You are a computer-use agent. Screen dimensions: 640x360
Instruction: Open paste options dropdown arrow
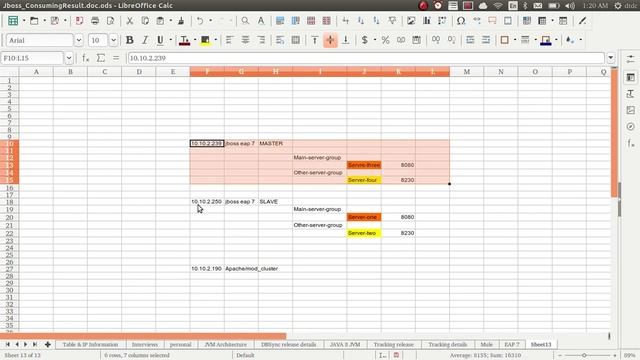170,20
